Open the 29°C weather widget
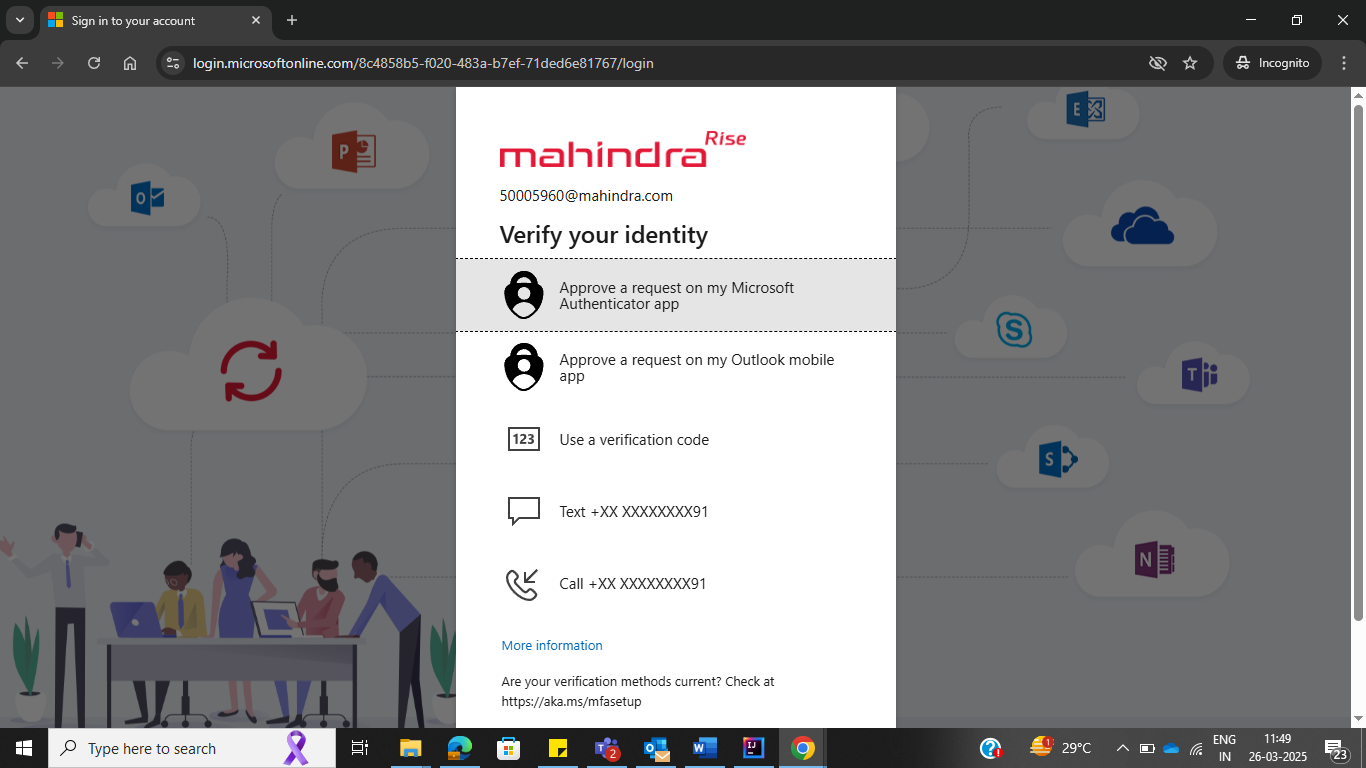This screenshot has height=768, width=1366. (1060, 747)
